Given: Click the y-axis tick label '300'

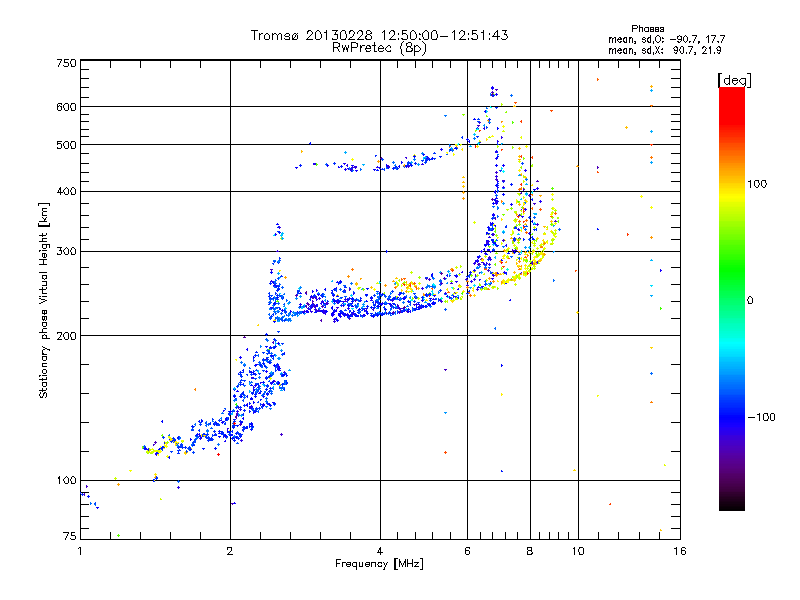Looking at the screenshot, I should click(66, 251).
